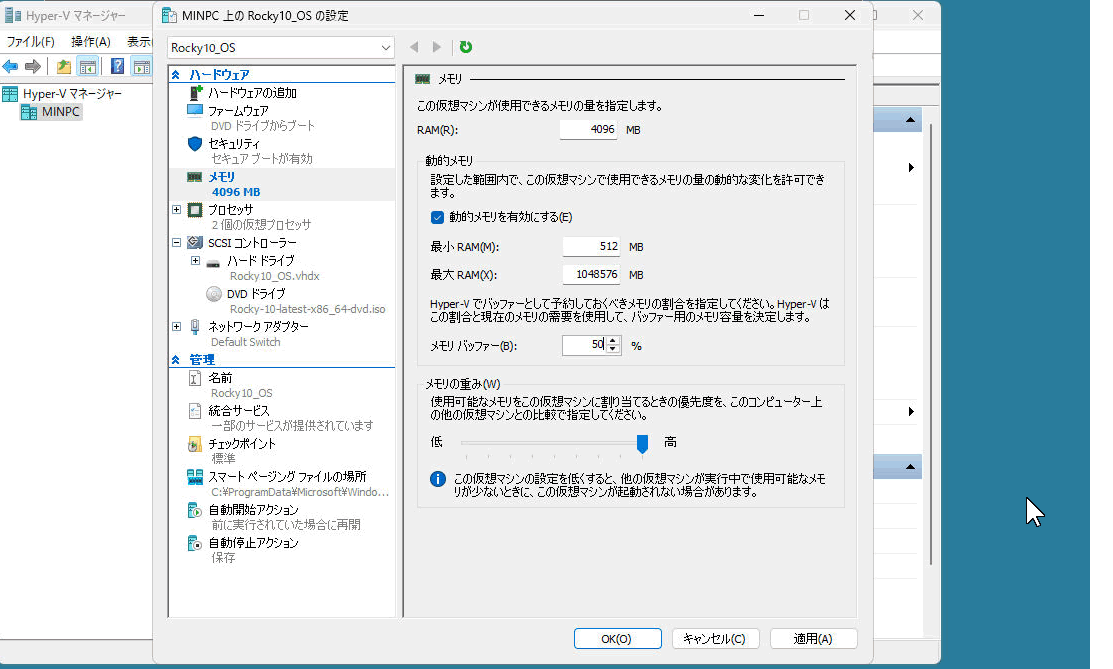The image size is (1113, 669).
Task: Expand the ハード ドライブ node
Action: pyautogui.click(x=195, y=261)
